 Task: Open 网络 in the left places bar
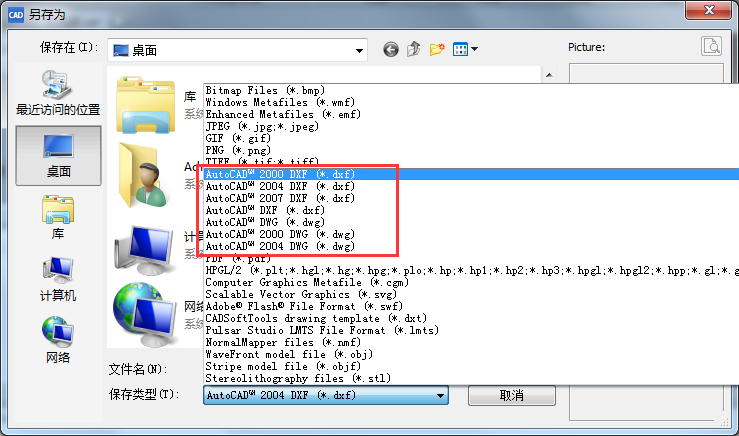click(58, 340)
